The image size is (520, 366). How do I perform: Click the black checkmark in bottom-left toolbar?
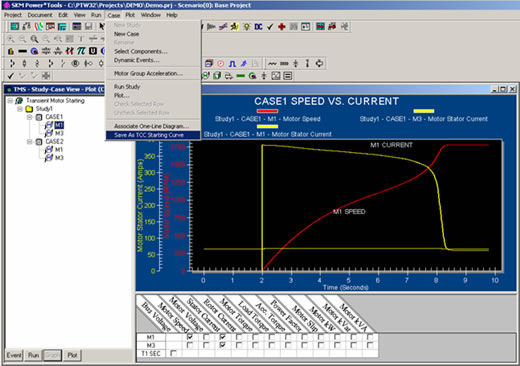10,76
